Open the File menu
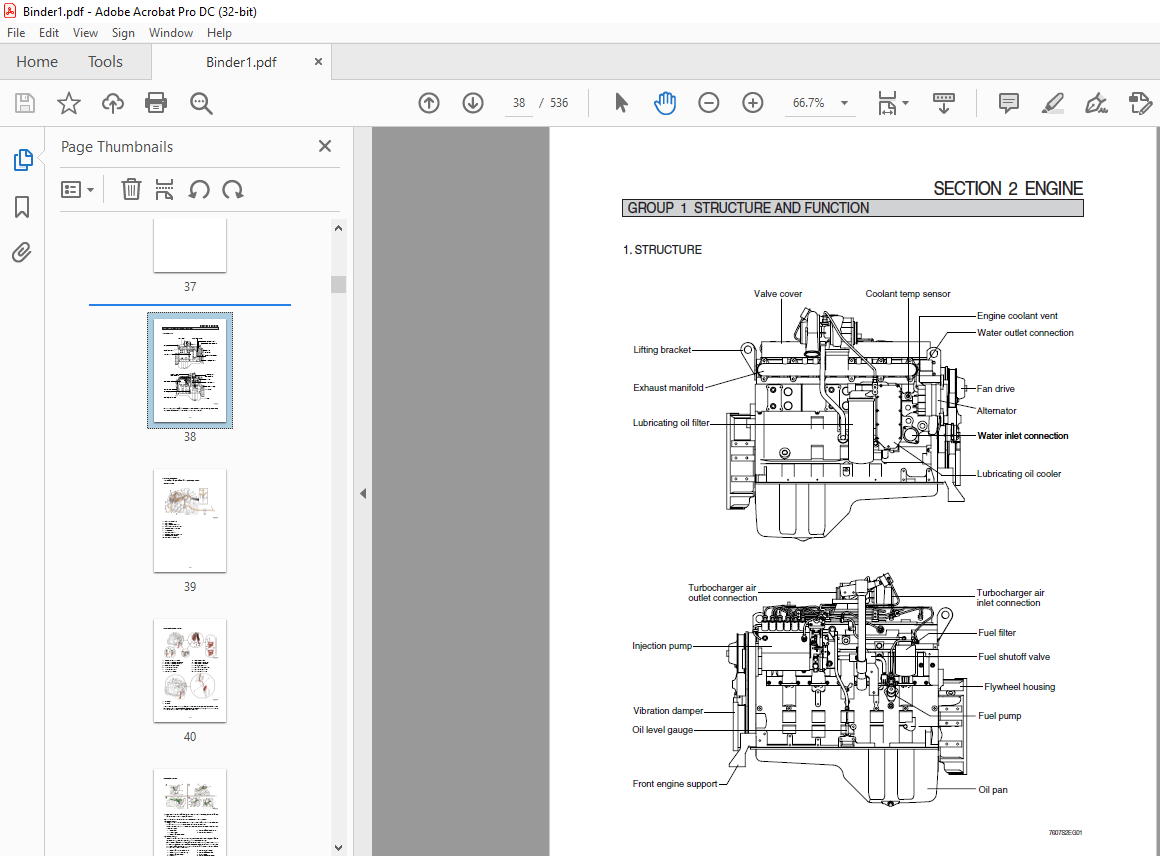 point(16,33)
